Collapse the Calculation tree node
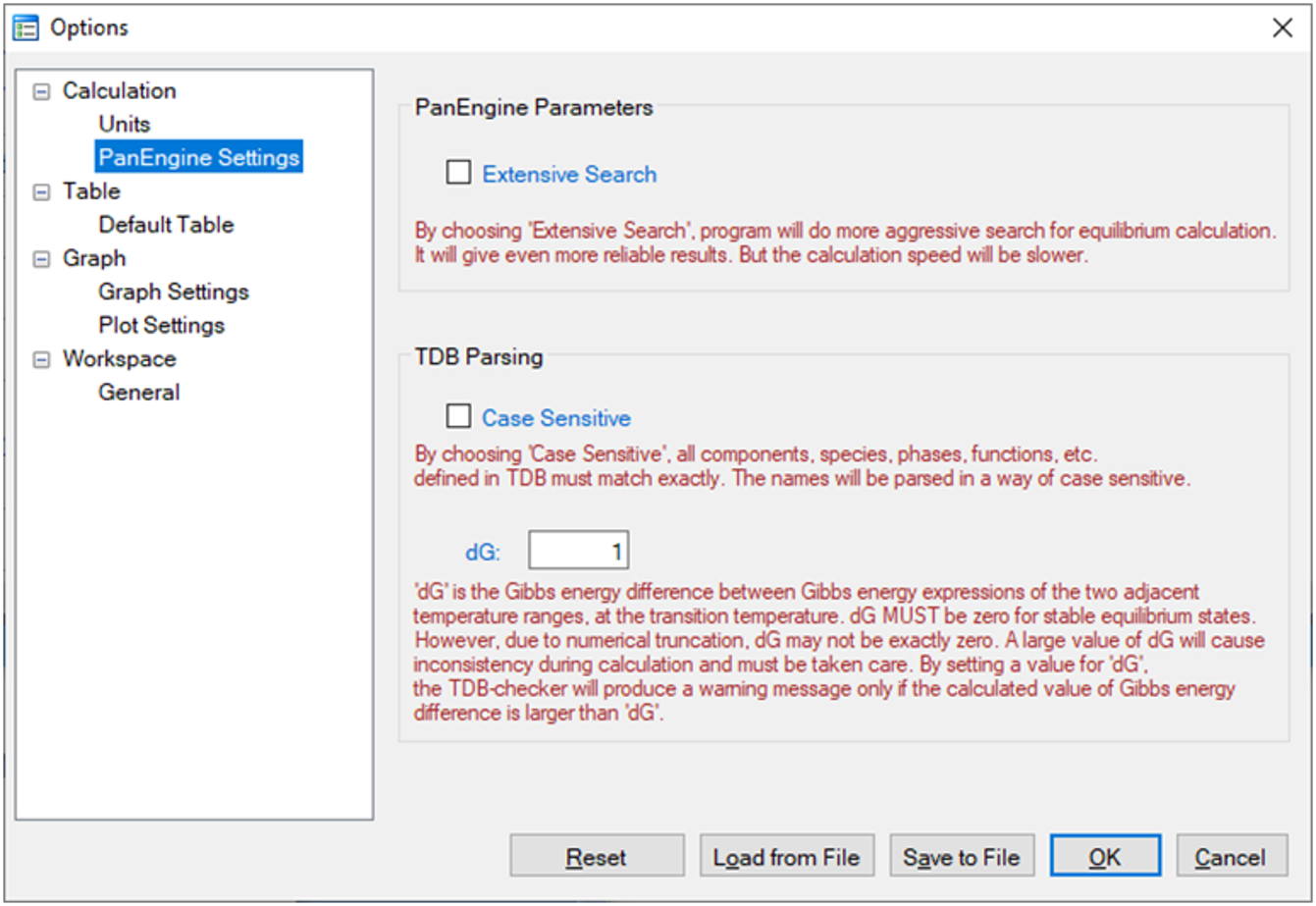1316x906 pixels. pos(41,91)
